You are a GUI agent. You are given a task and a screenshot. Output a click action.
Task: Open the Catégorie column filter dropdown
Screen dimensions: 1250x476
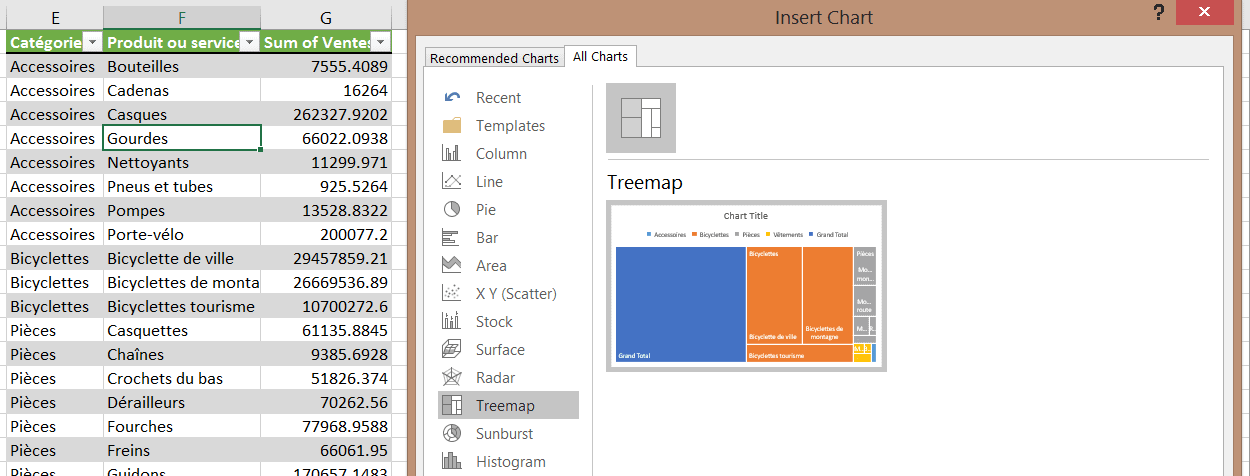click(92, 42)
